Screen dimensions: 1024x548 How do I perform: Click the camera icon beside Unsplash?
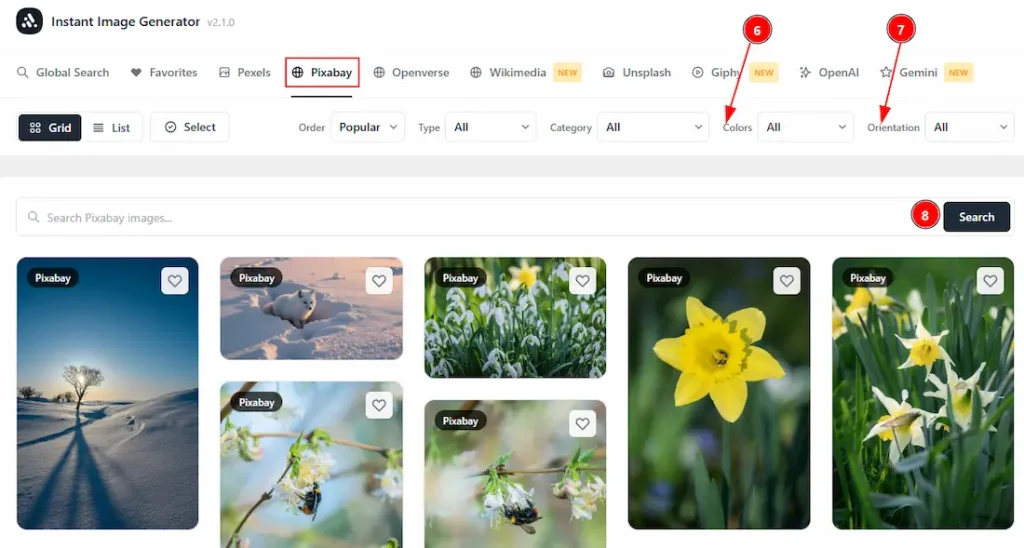click(x=609, y=73)
